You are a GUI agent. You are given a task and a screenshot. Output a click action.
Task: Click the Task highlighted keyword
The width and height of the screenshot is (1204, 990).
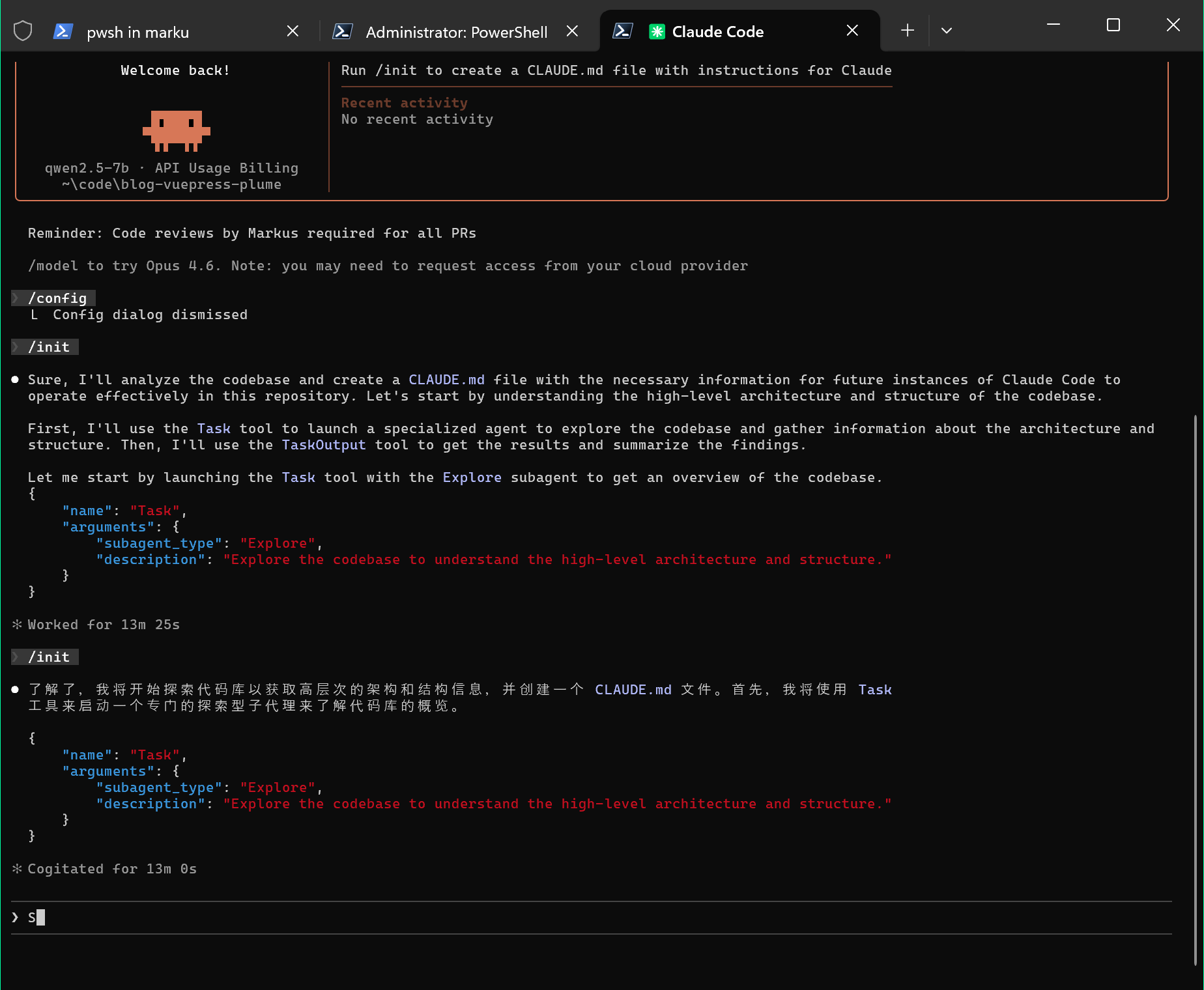click(214, 429)
